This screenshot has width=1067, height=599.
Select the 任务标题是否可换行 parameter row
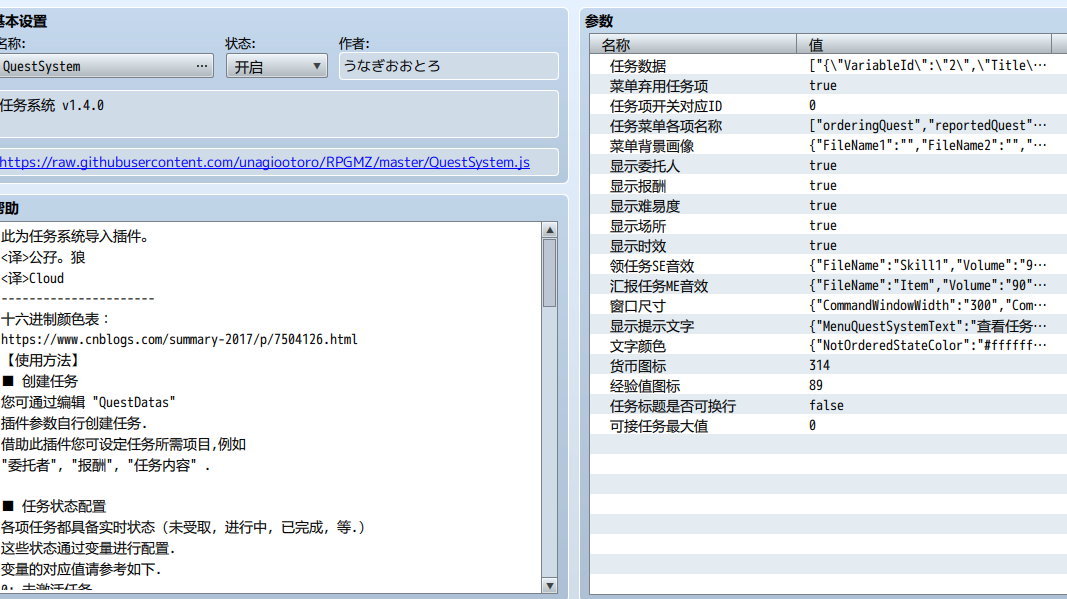[828, 406]
